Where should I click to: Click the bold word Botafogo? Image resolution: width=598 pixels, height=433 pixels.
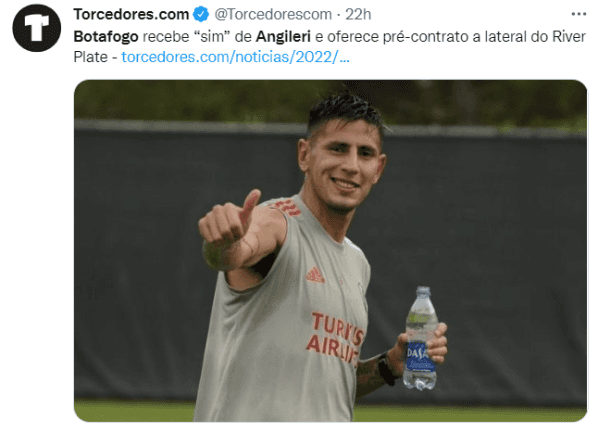[x=106, y=37]
